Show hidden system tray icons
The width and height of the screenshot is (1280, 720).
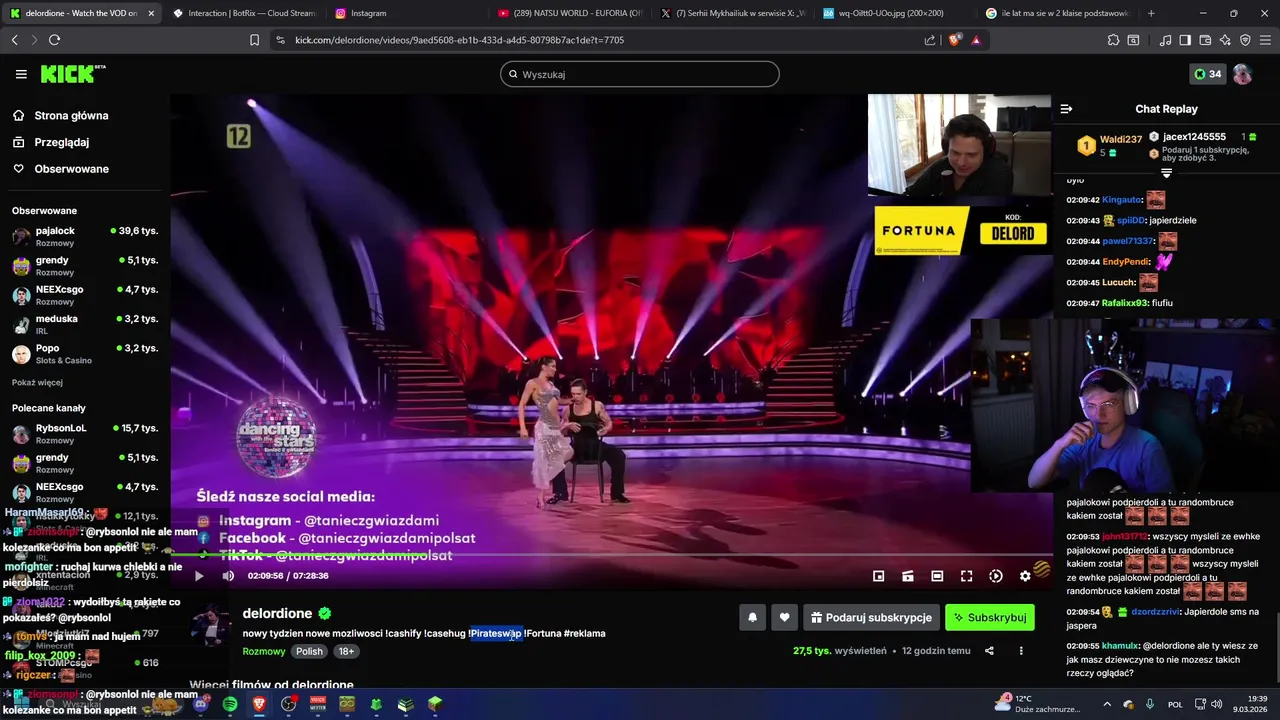coord(1107,704)
